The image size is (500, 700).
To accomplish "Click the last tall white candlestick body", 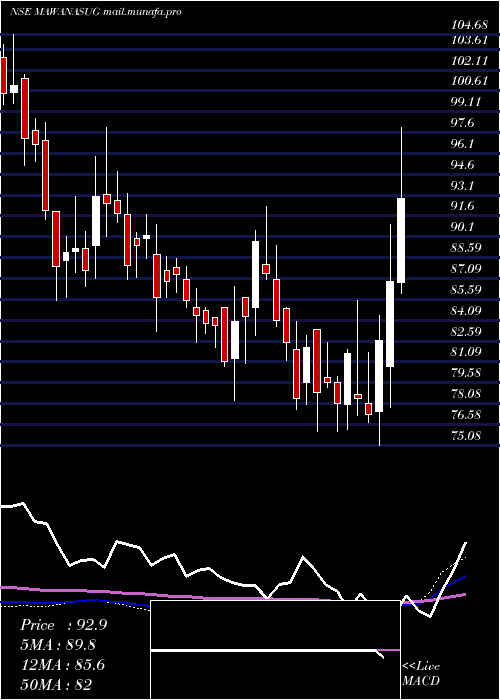I will [x=401, y=240].
